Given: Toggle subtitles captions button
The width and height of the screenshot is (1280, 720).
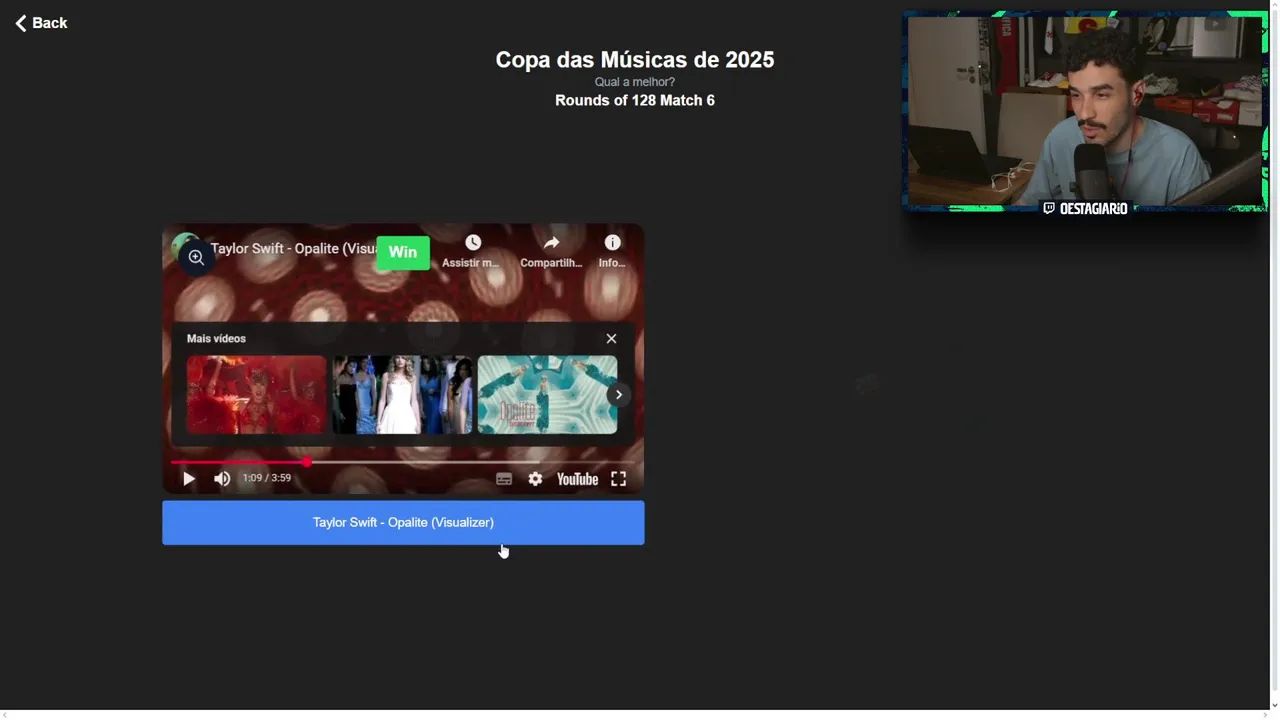Looking at the screenshot, I should click(x=504, y=479).
